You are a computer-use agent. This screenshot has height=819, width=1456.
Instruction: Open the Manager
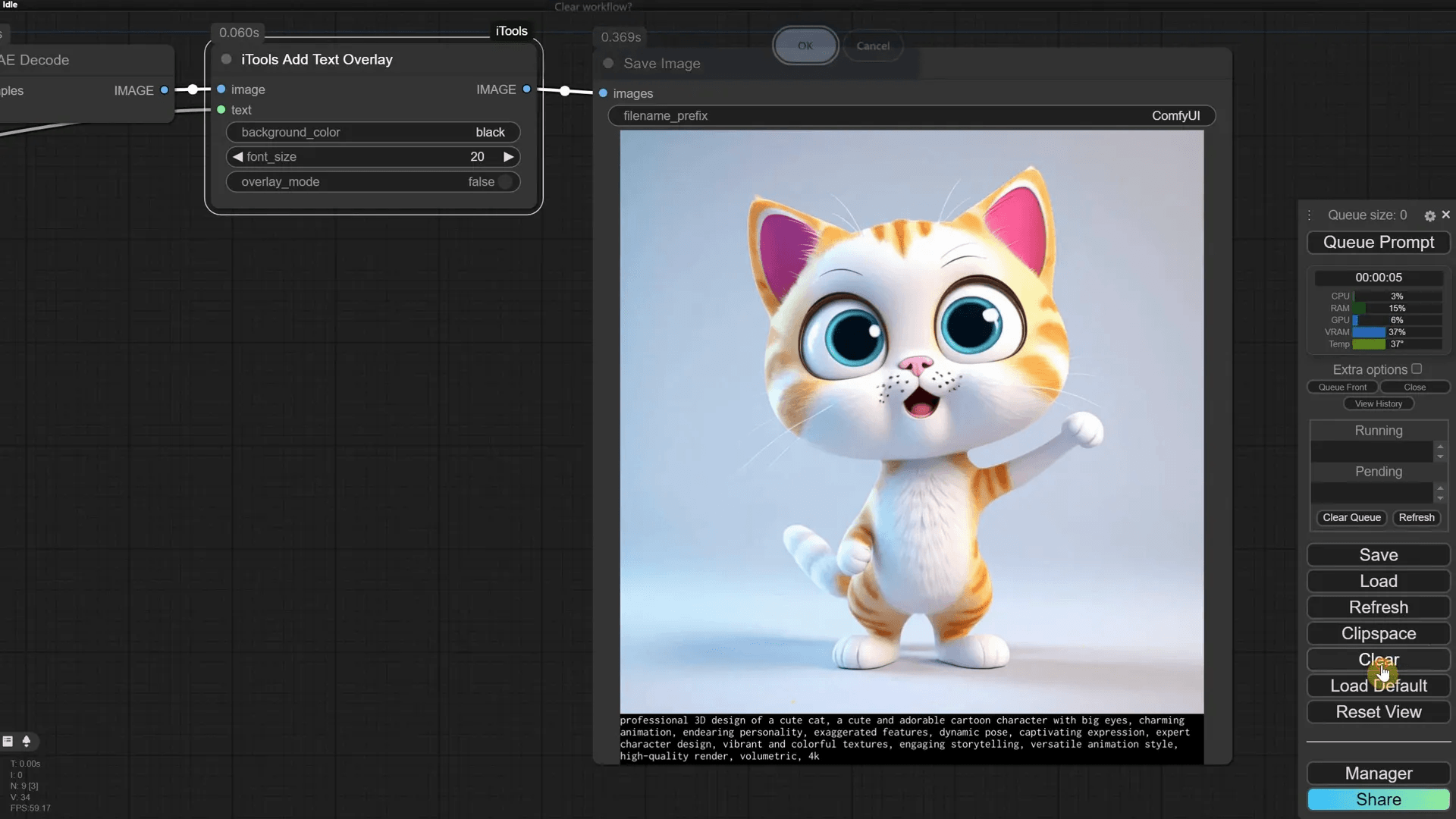(1379, 773)
